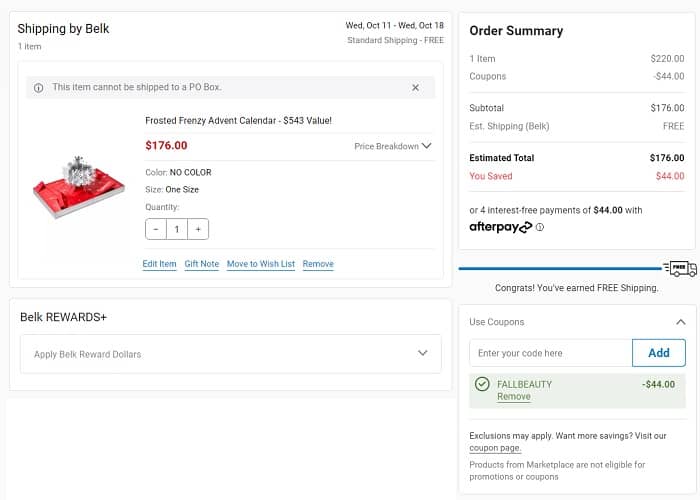Click the Add coupon button
The width and height of the screenshot is (700, 500).
[658, 353]
